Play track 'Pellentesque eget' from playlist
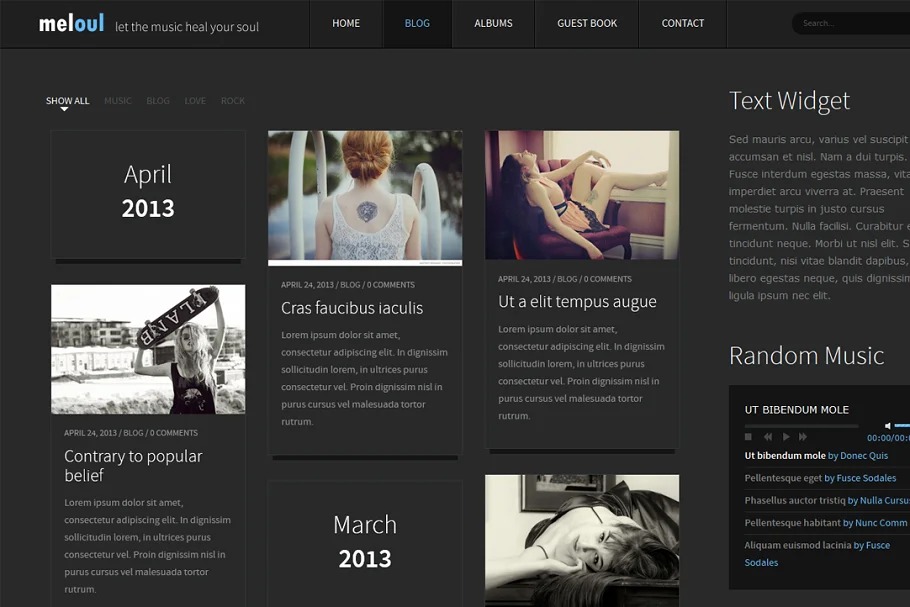This screenshot has width=910, height=607. pyautogui.click(x=783, y=478)
